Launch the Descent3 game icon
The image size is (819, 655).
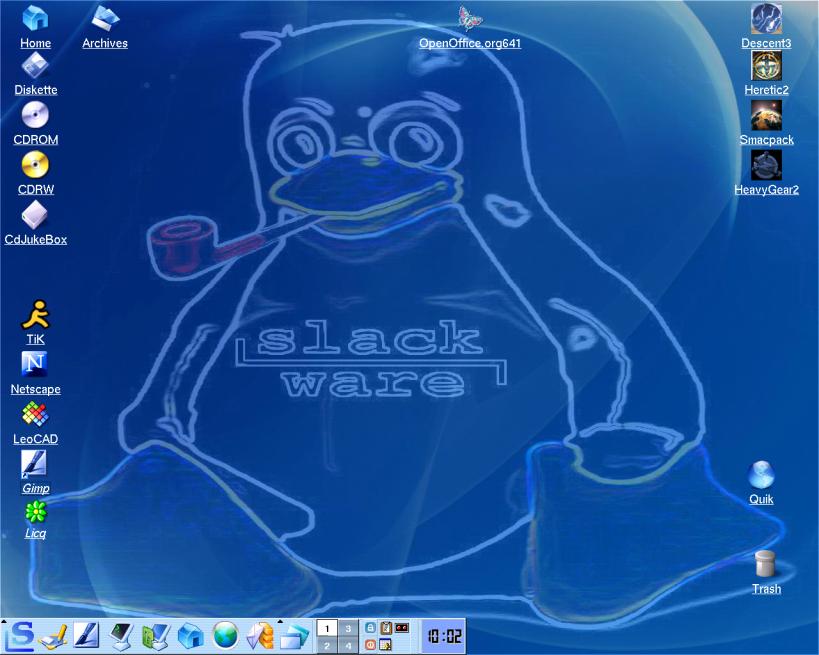(x=766, y=18)
